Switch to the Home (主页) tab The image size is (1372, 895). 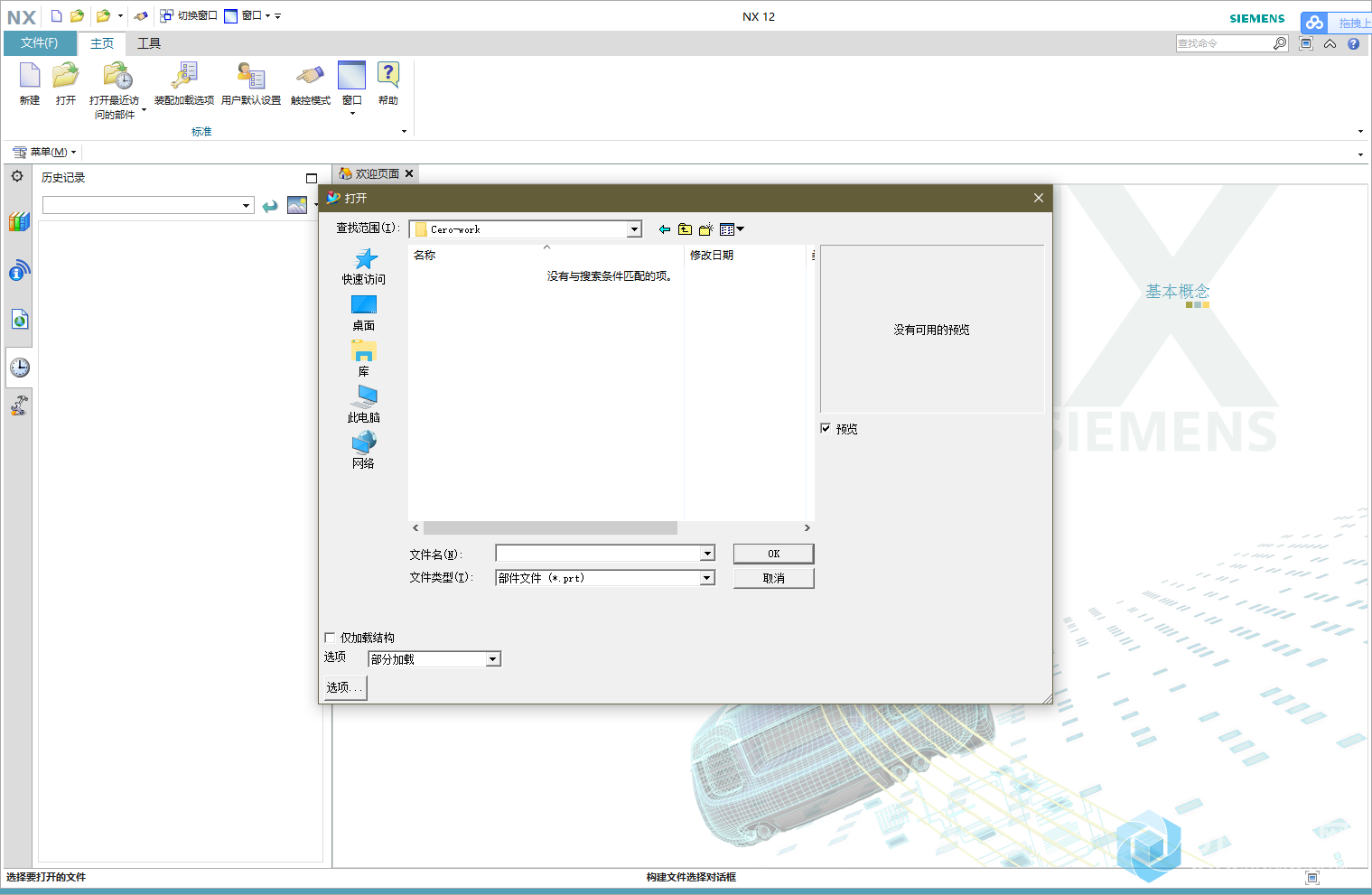click(102, 43)
